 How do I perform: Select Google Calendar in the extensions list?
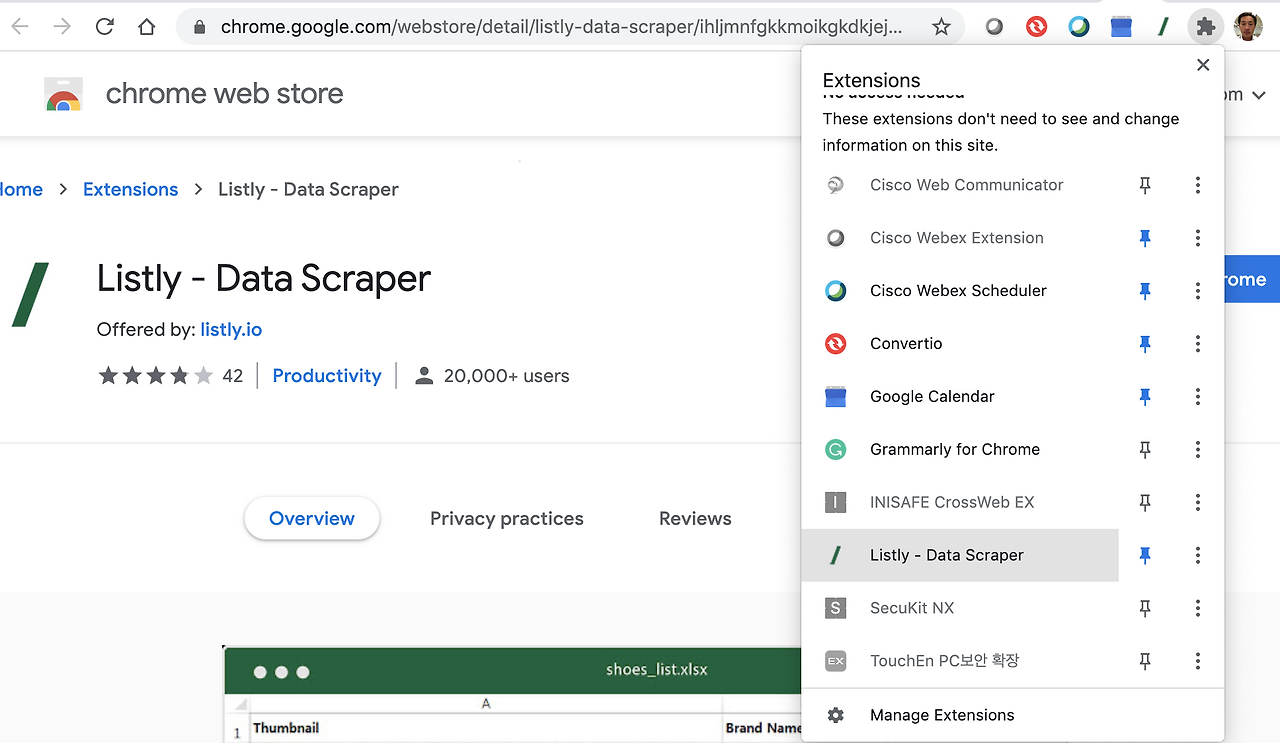click(960, 397)
